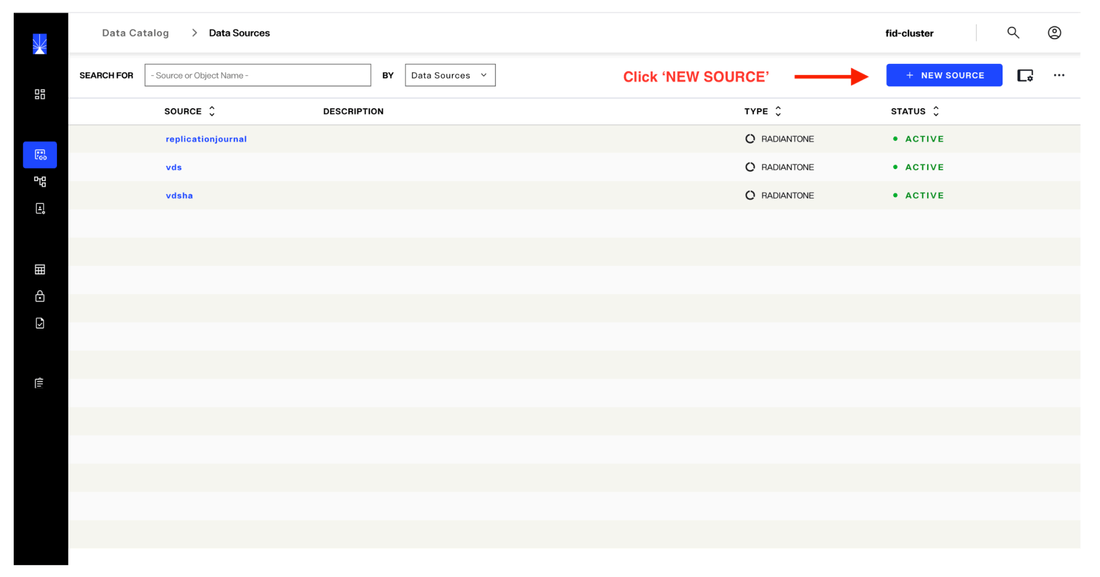Click RADIANTONE type text in replicationjournal row

tap(788, 139)
